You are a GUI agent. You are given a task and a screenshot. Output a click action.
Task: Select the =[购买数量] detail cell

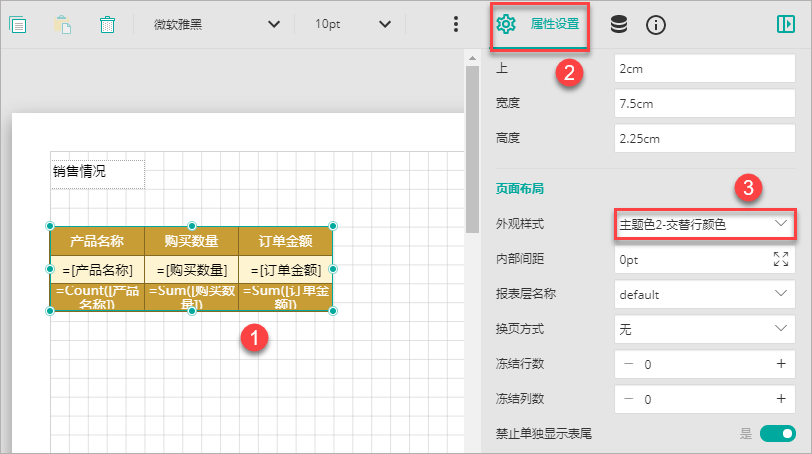[192, 269]
